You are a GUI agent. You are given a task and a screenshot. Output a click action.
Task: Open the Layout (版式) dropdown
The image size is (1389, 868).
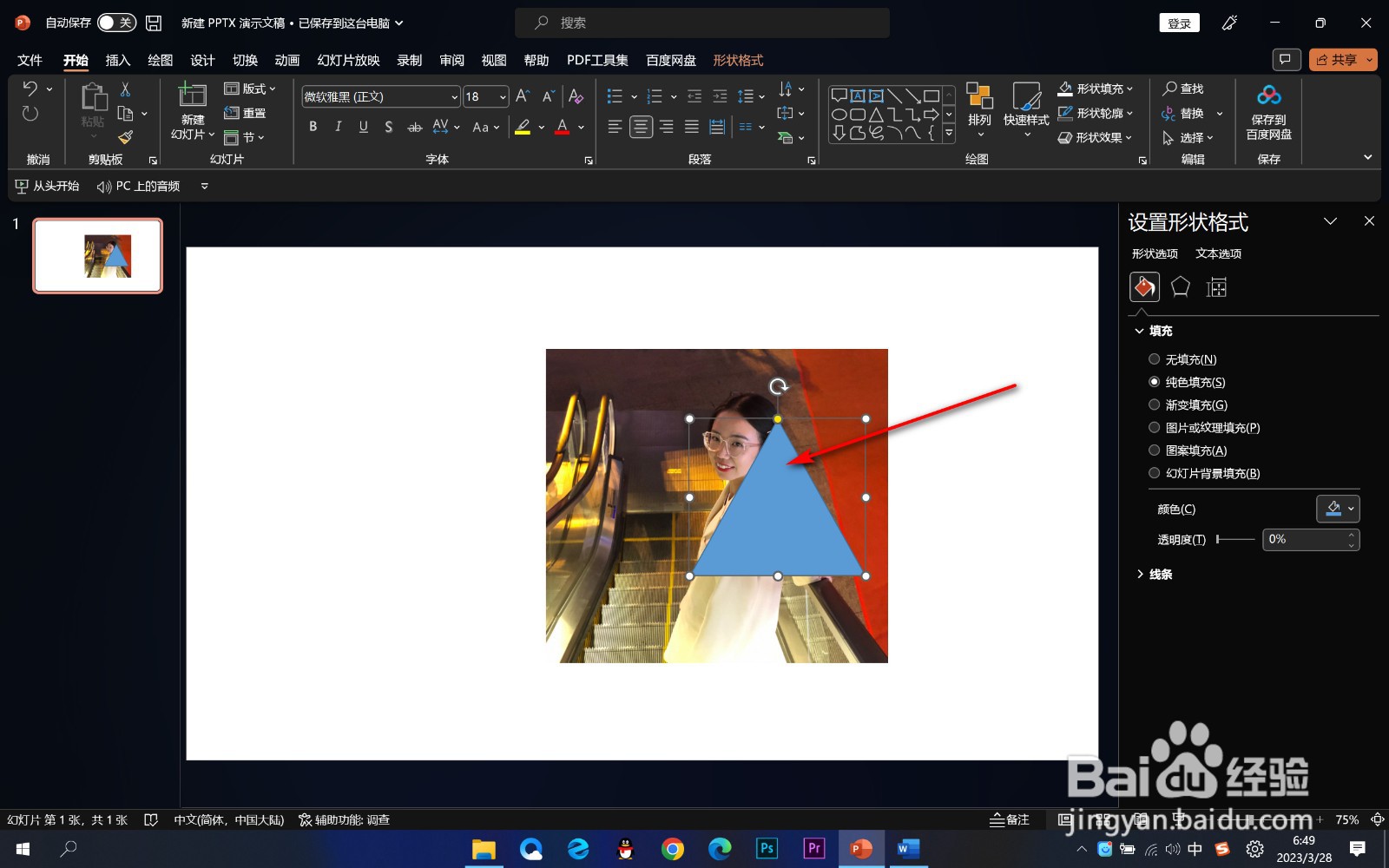coord(250,89)
